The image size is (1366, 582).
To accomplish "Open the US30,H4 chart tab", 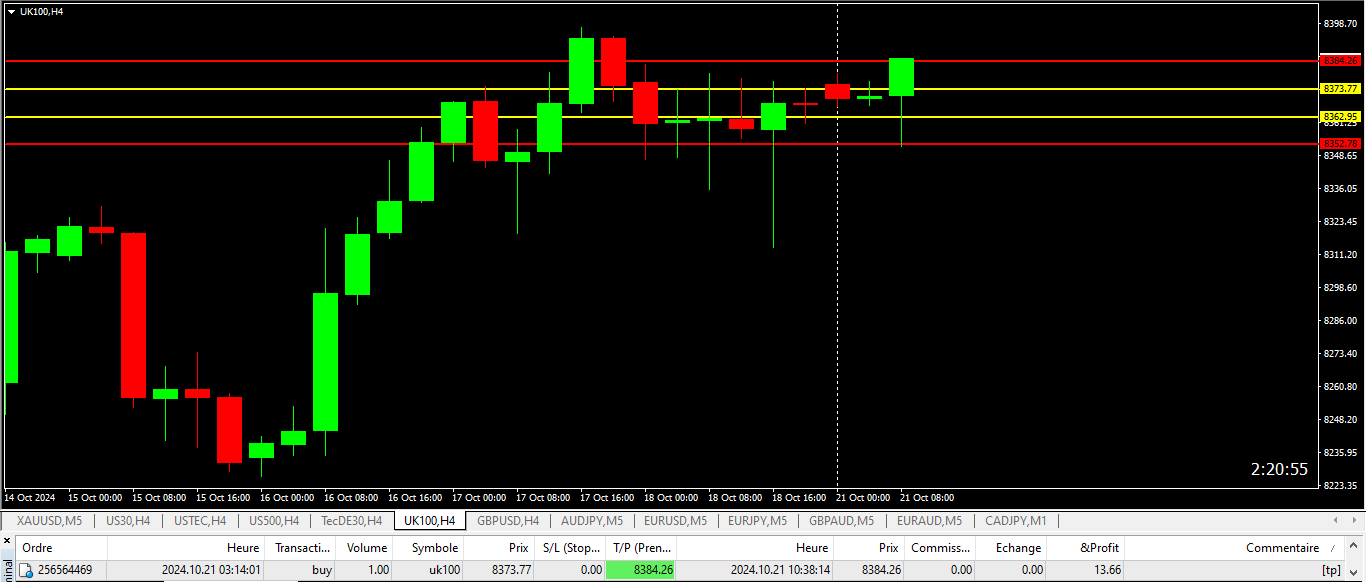I will point(128,521).
